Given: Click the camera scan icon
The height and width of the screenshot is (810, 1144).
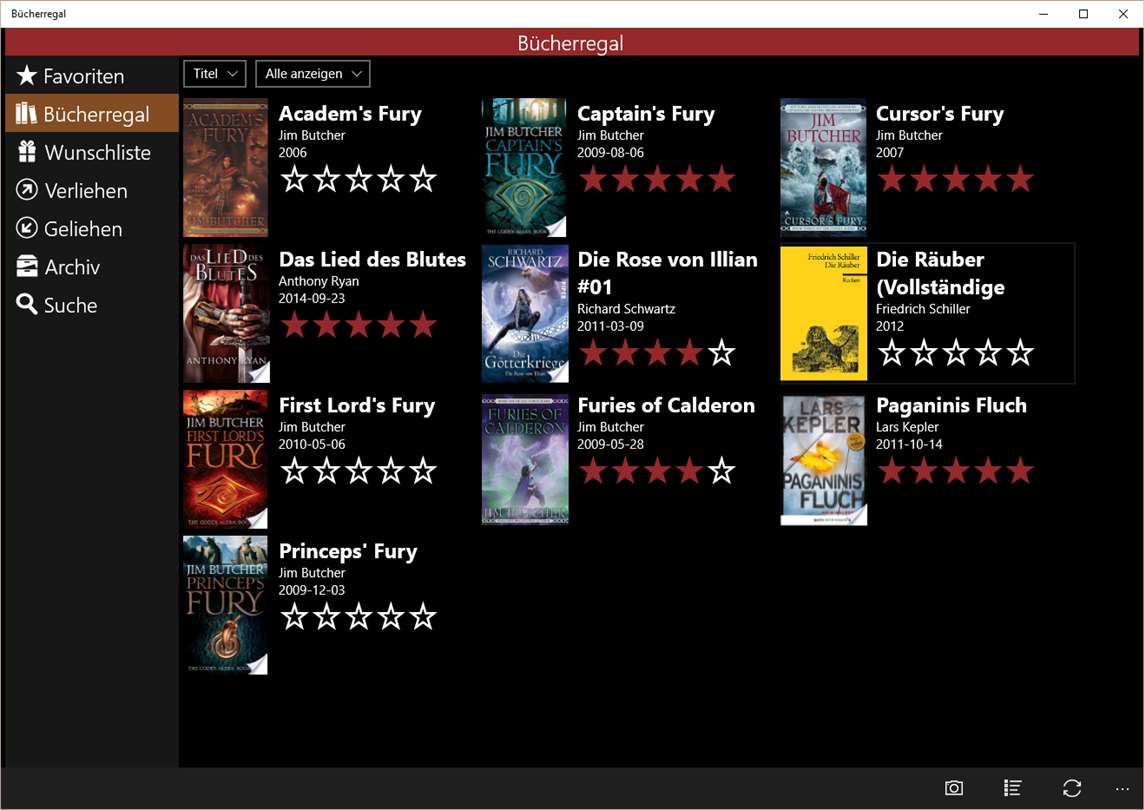Looking at the screenshot, I should [x=954, y=788].
